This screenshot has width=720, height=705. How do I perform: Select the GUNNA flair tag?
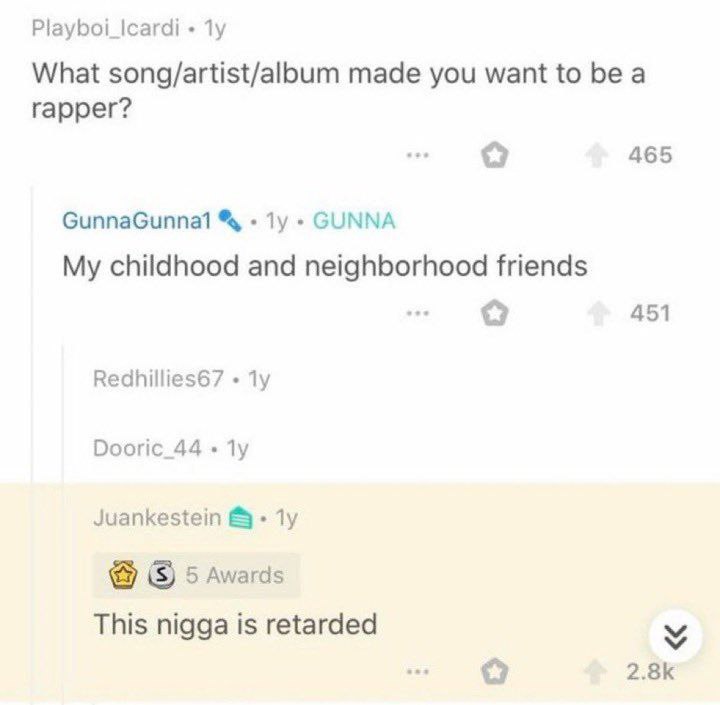354,221
